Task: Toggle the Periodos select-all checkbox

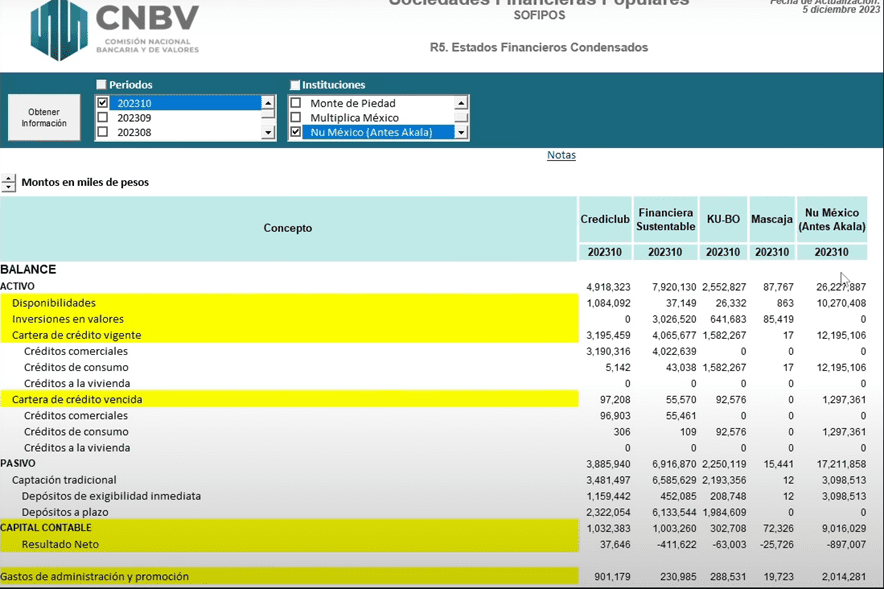Action: pos(101,85)
